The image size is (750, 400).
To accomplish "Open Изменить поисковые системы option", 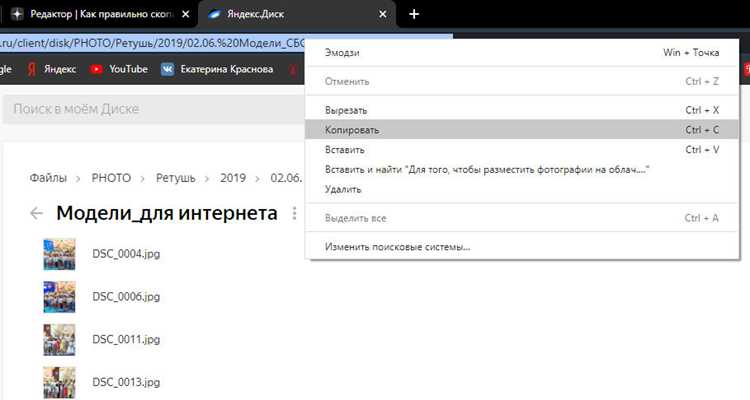I will point(522,247).
